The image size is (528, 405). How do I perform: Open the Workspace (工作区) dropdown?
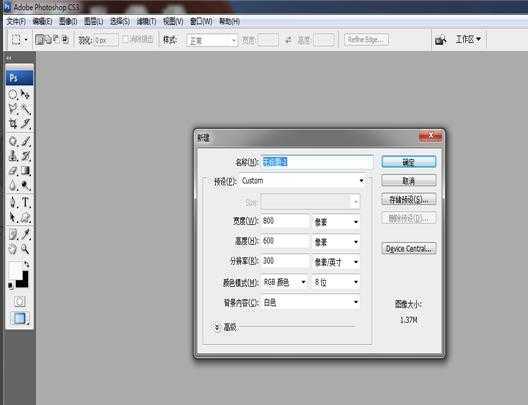pos(468,39)
